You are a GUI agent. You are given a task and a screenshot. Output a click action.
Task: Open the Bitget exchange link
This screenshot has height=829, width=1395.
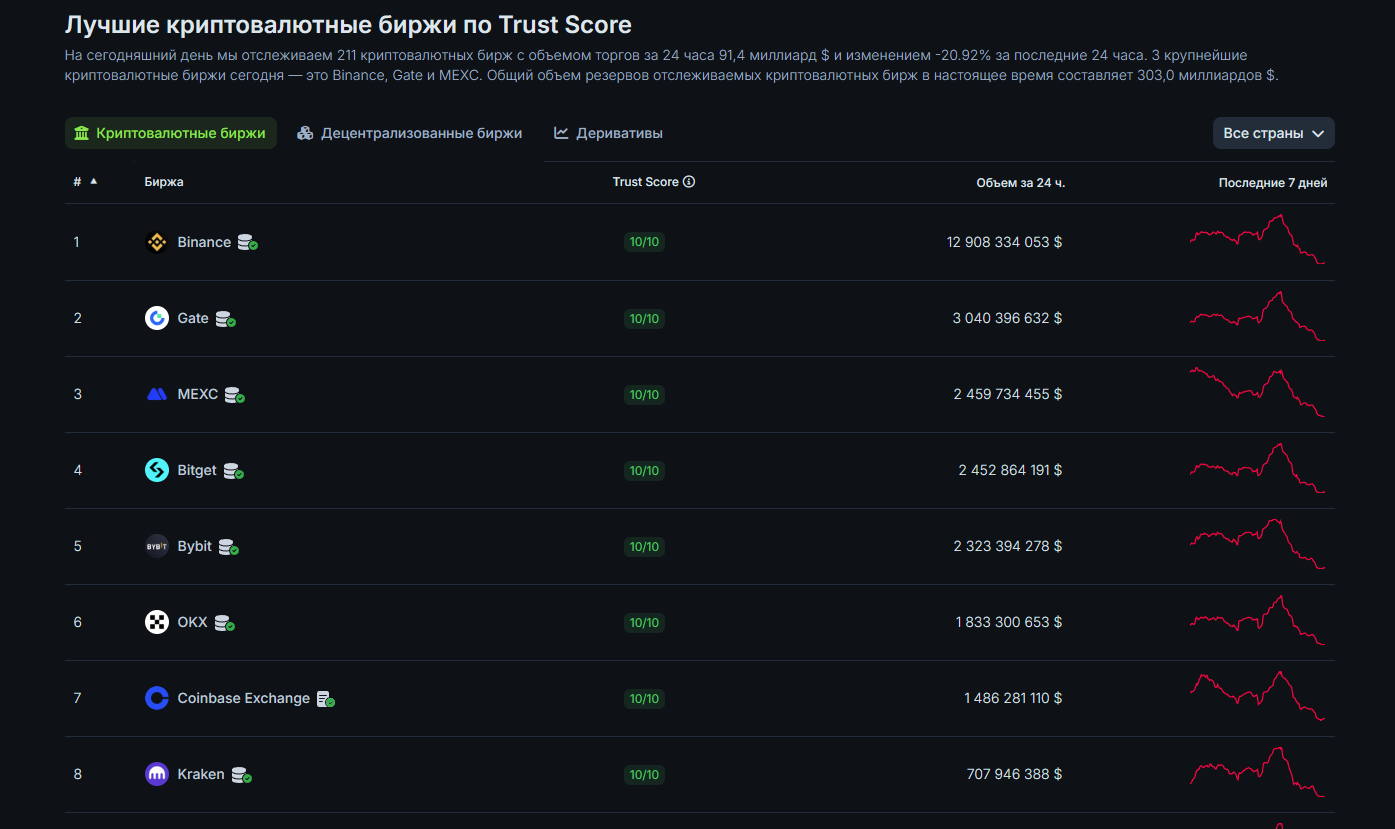pyautogui.click(x=197, y=470)
